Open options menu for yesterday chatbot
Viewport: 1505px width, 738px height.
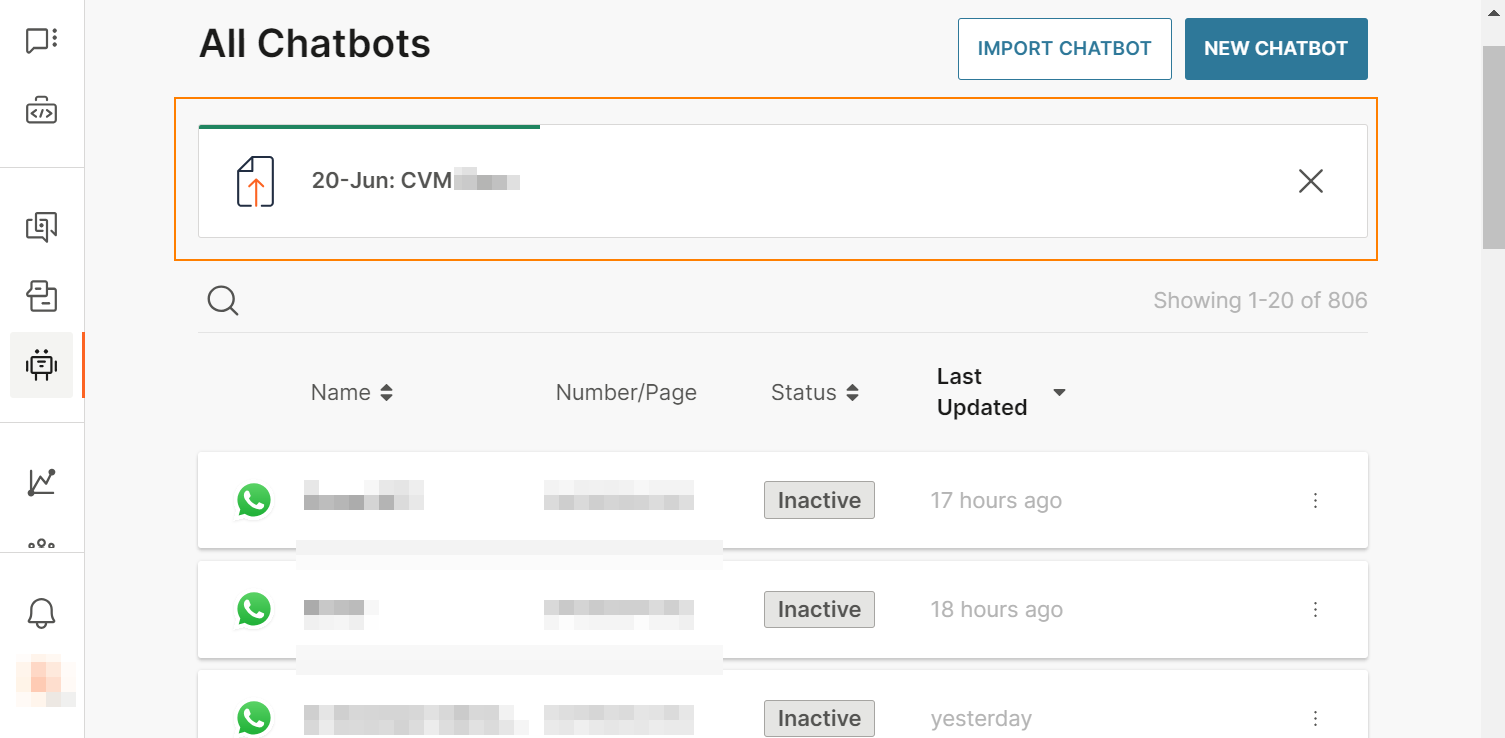[x=1315, y=718]
